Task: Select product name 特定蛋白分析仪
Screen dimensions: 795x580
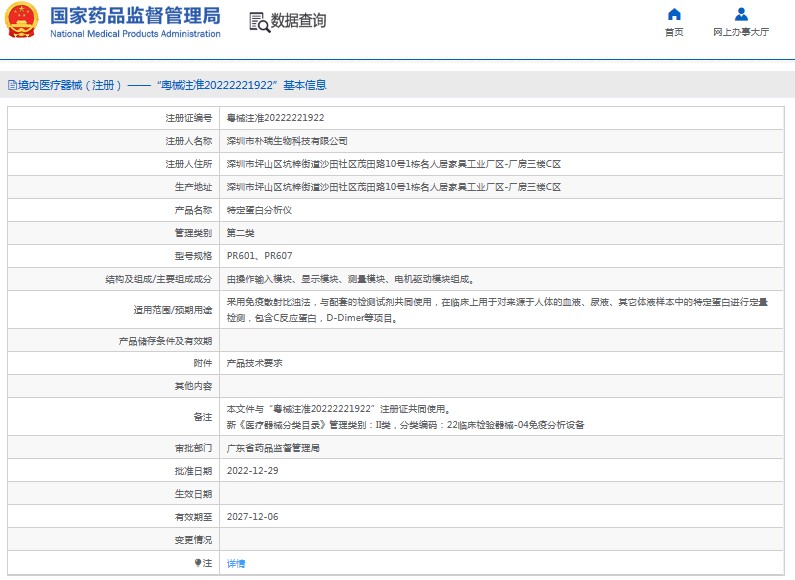Action: pos(259,210)
